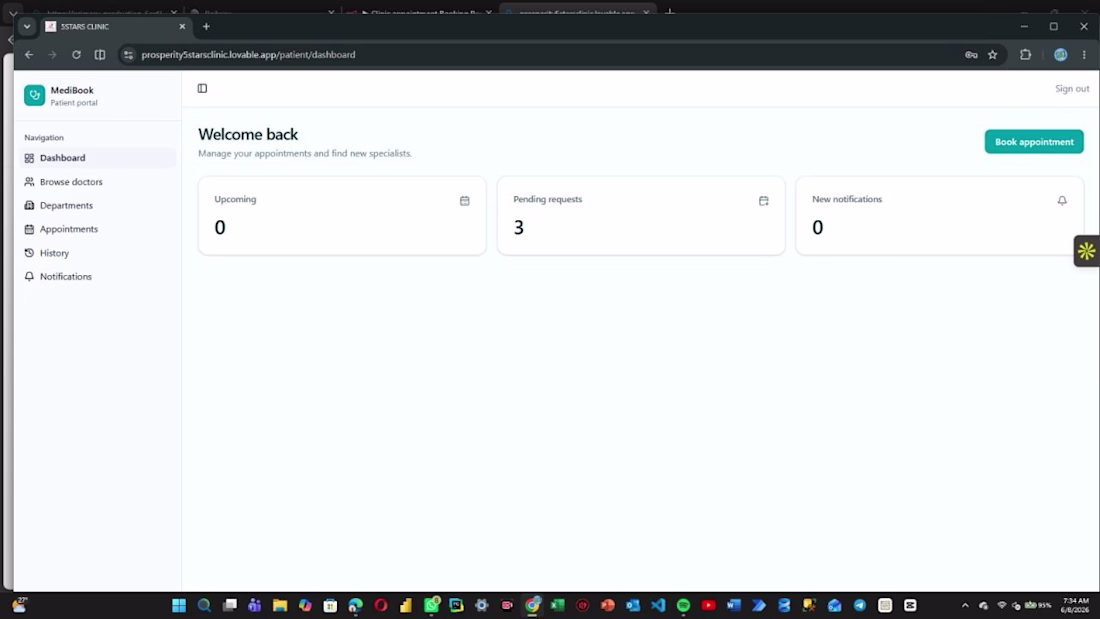Open Spotify from taskbar
1100x619 pixels.
point(683,605)
